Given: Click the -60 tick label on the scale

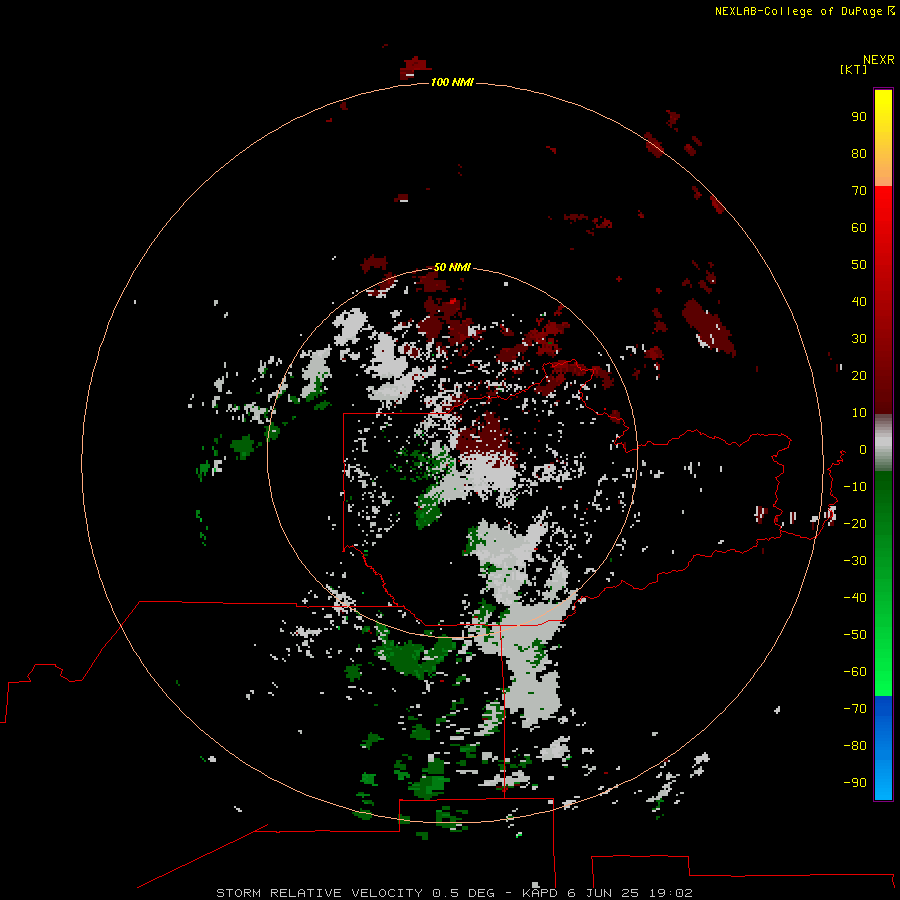Looking at the screenshot, I should point(855,672).
